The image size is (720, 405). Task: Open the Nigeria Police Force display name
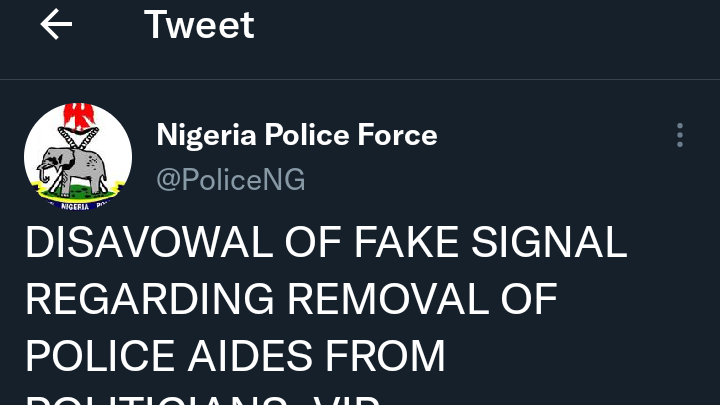pyautogui.click(x=297, y=135)
